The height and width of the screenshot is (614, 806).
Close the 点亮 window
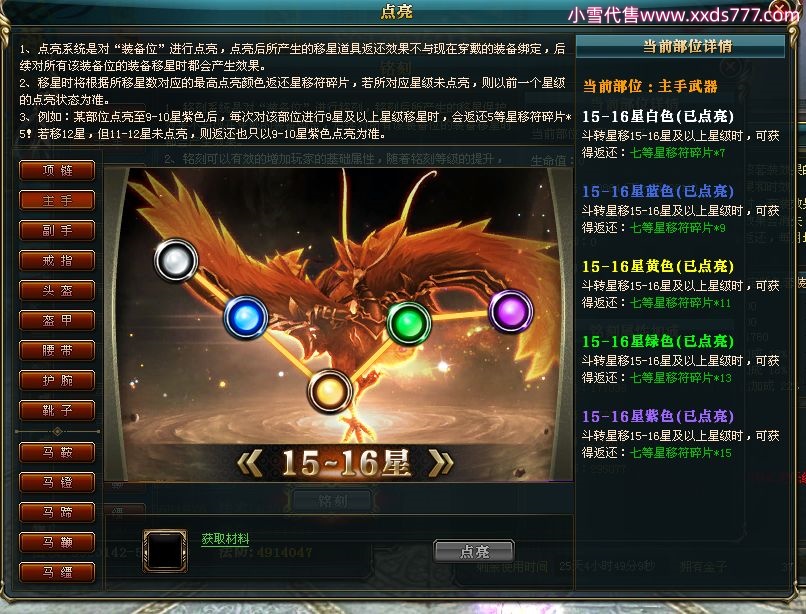pos(782,9)
